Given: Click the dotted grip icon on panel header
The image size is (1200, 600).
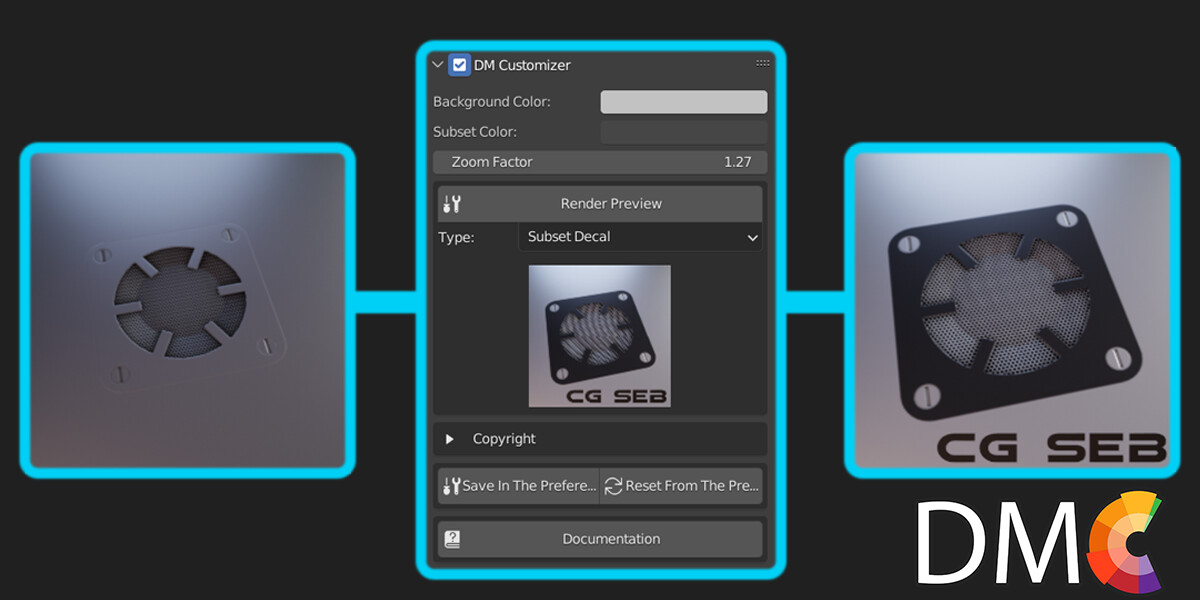Looking at the screenshot, I should [763, 62].
